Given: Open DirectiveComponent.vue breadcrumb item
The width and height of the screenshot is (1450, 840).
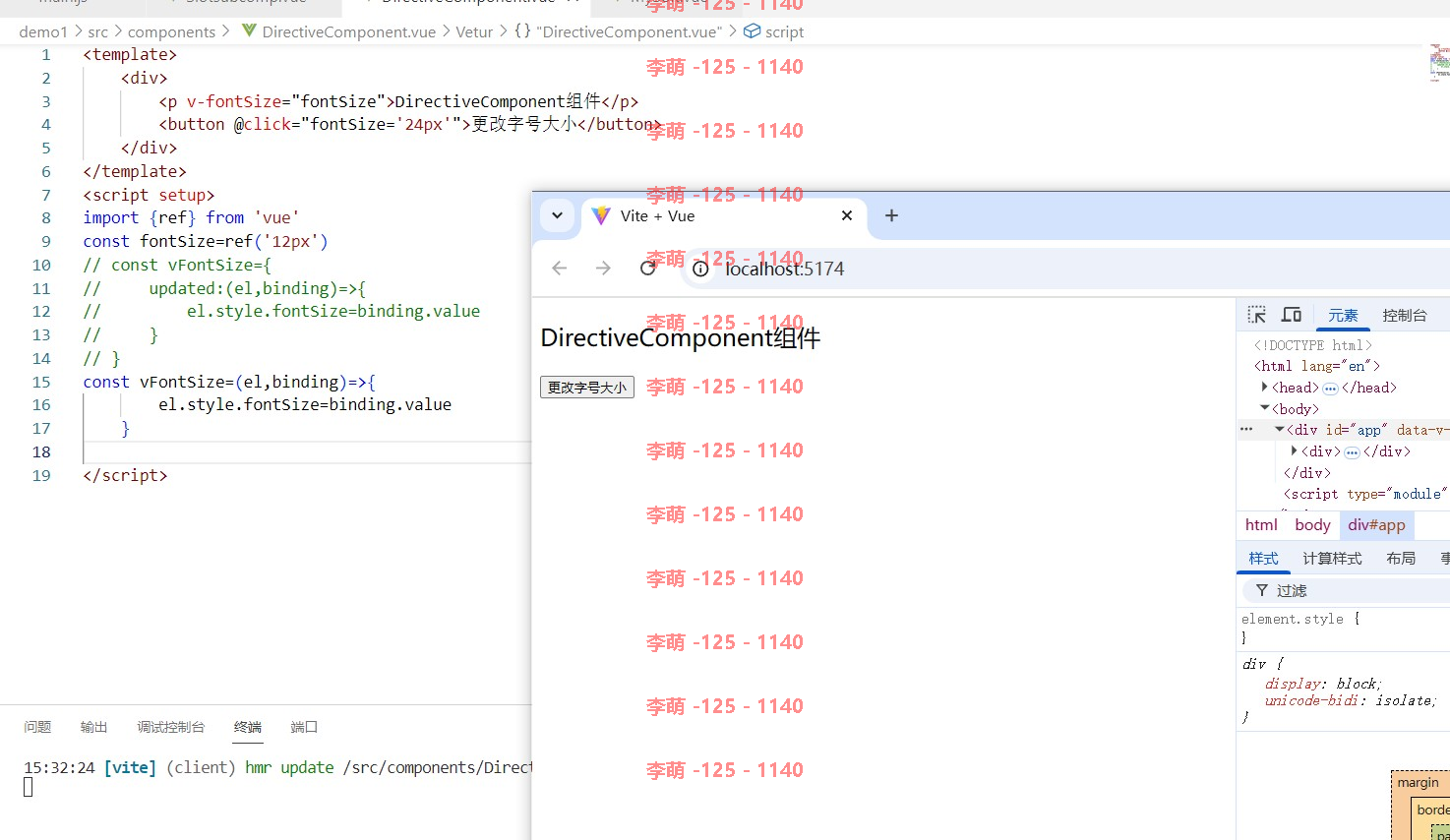Looking at the screenshot, I should (348, 32).
